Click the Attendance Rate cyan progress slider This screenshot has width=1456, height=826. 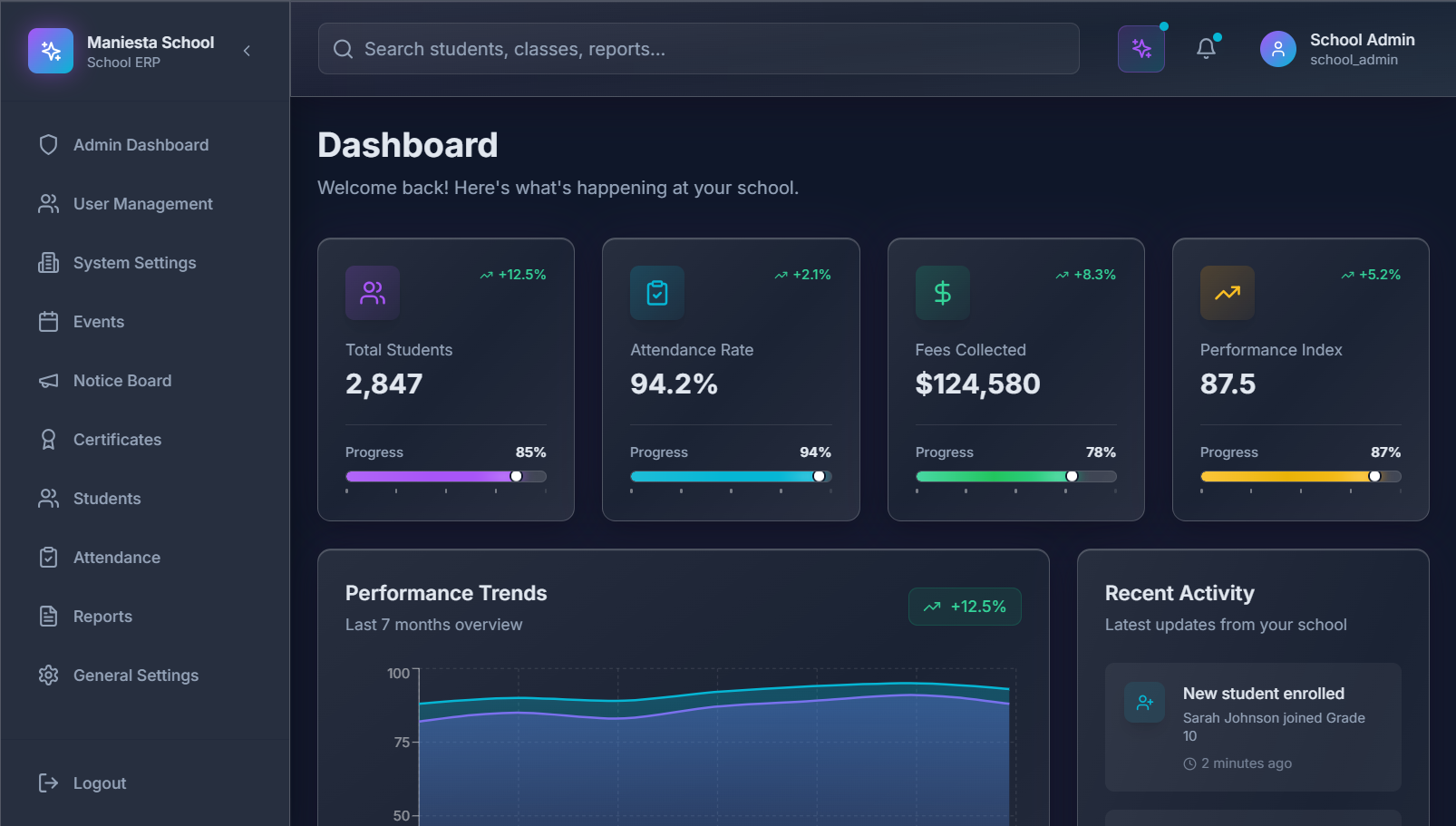[731, 476]
